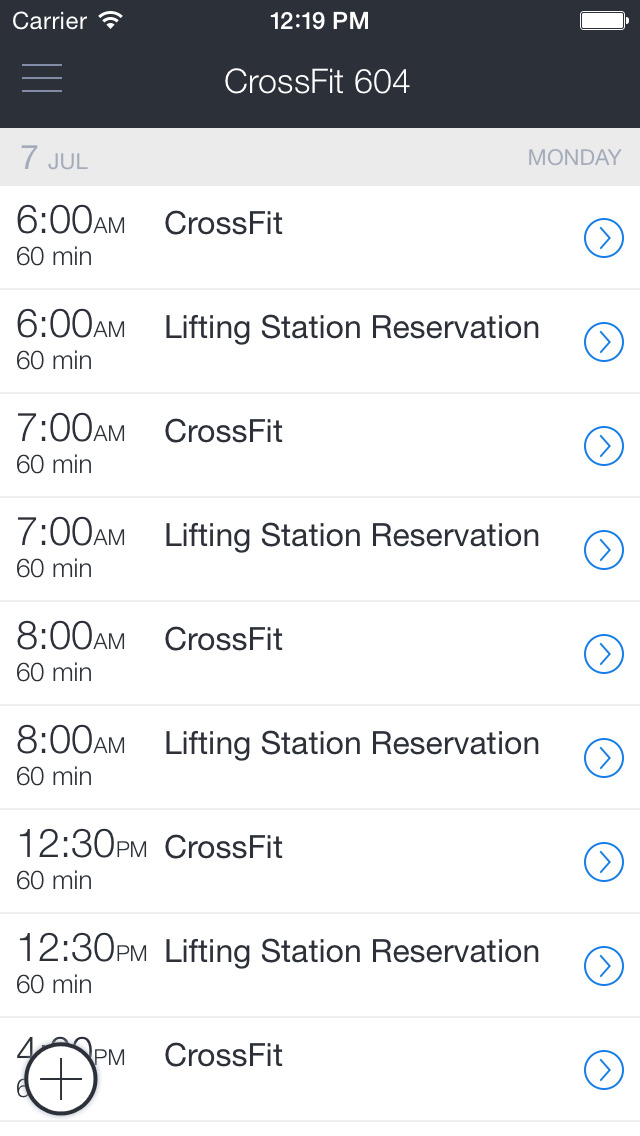Select the 6:00AM CrossFit class title
The image size is (640, 1136).
[223, 223]
